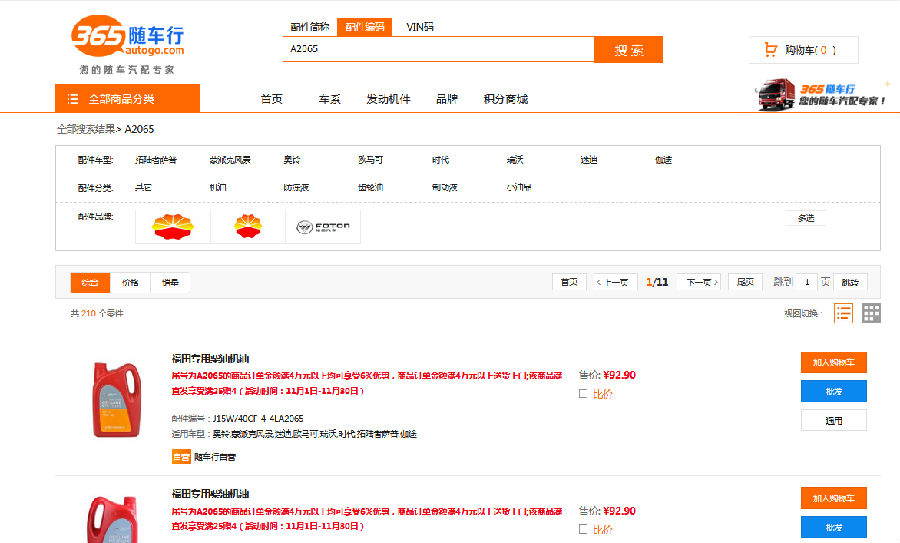Click the ¥92.90 price on first product
Image resolution: width=900 pixels, height=543 pixels.
tap(619, 375)
